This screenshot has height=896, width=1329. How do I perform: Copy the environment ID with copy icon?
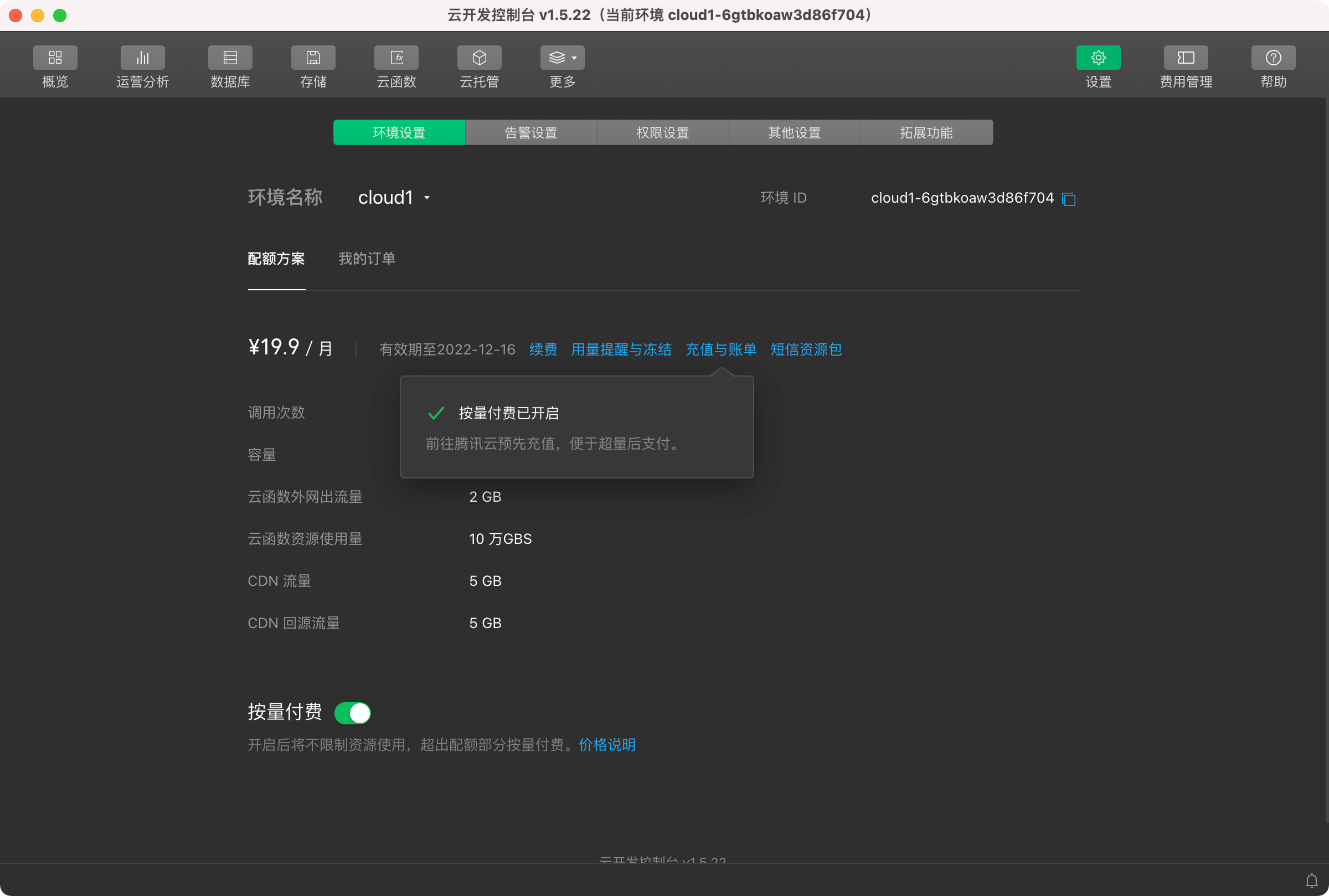tap(1068, 199)
